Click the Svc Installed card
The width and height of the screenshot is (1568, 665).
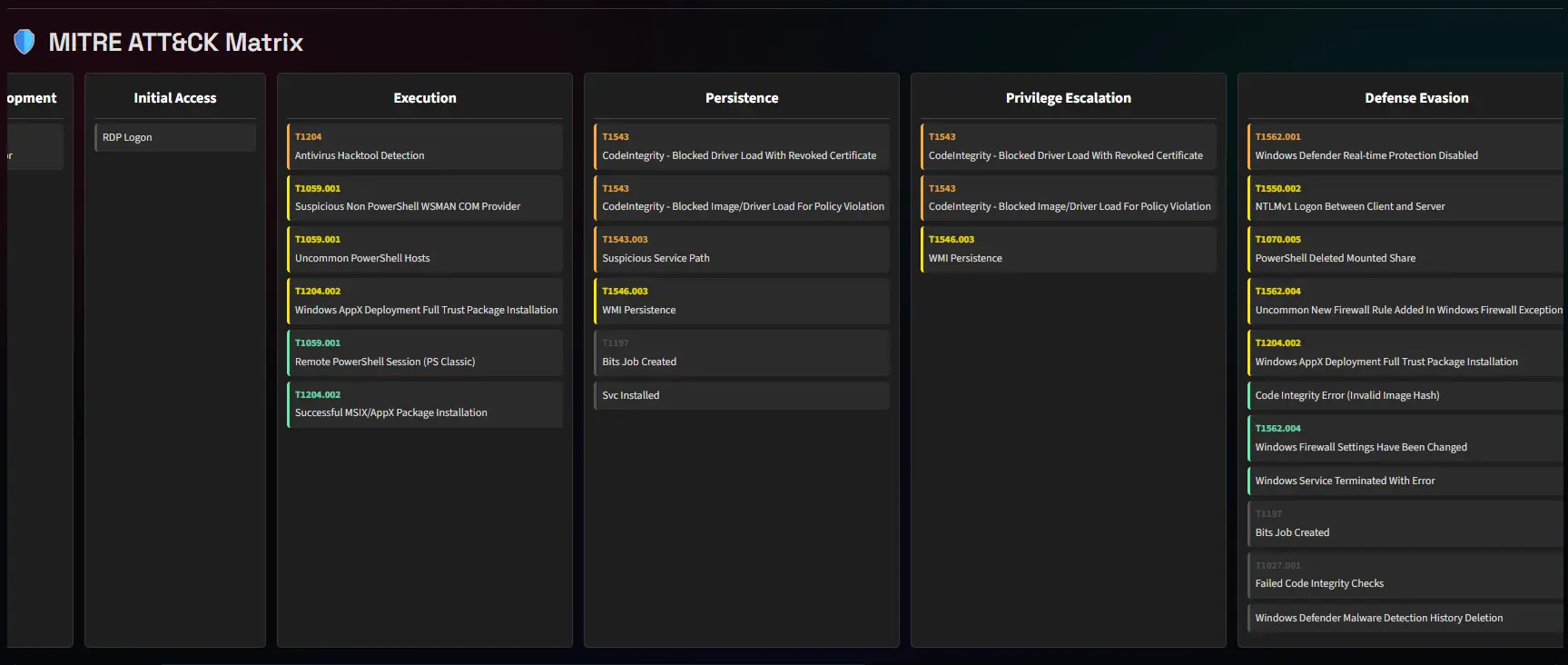[x=741, y=395]
